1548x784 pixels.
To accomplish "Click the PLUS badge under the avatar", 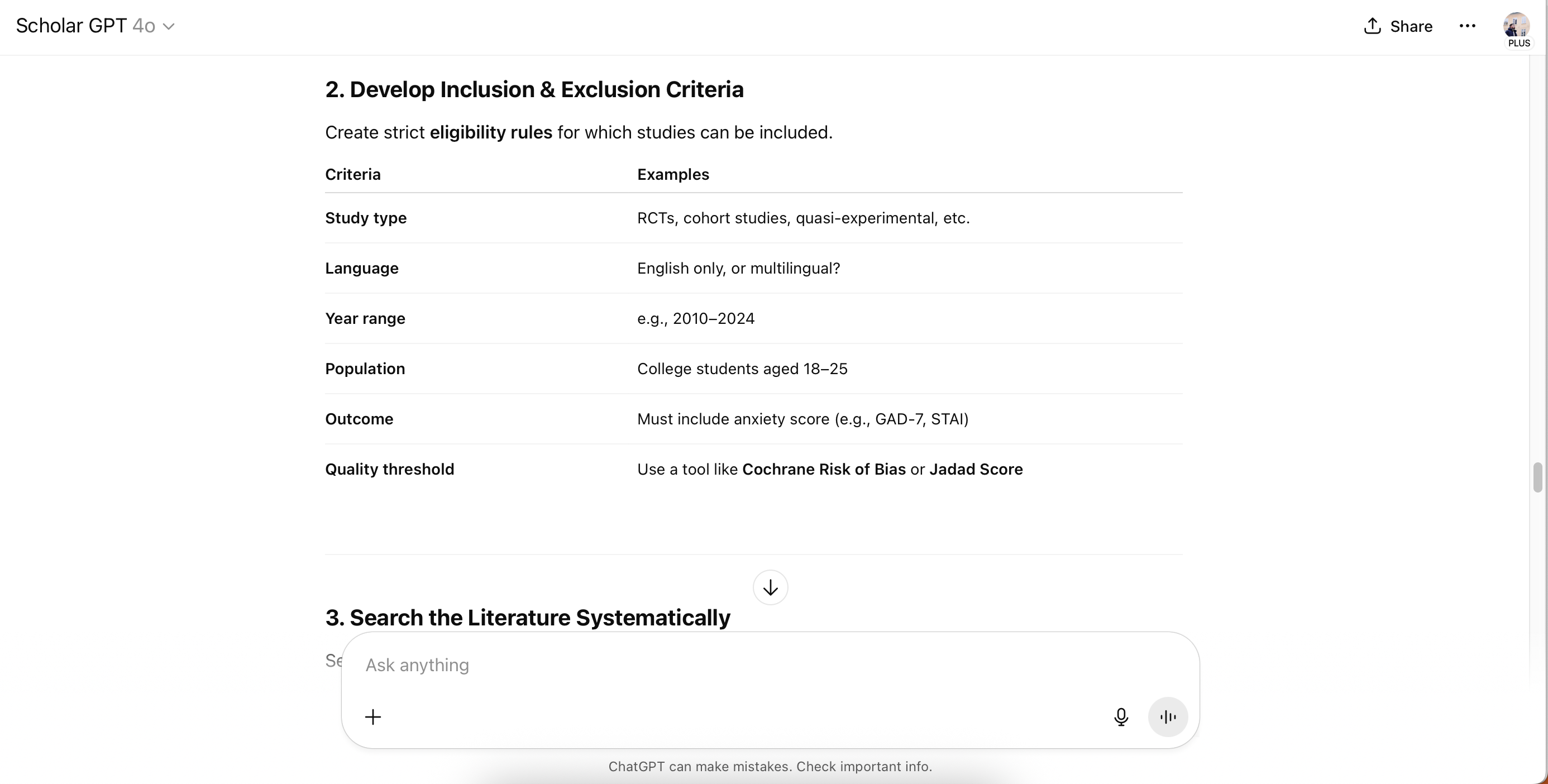I will [1518, 42].
